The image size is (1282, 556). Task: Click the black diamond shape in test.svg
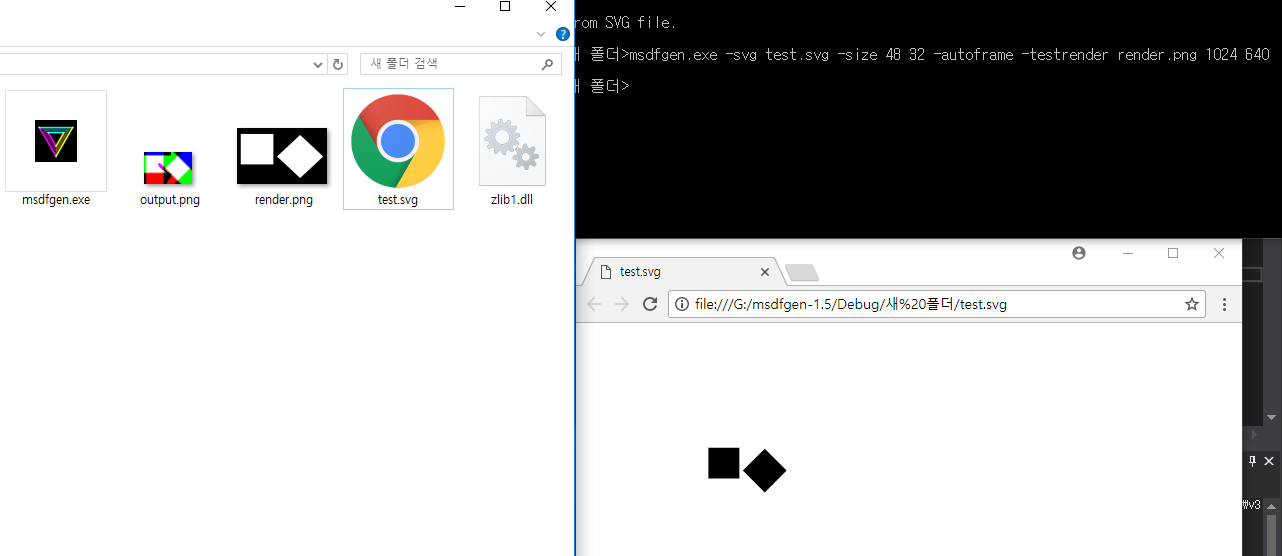(x=765, y=471)
